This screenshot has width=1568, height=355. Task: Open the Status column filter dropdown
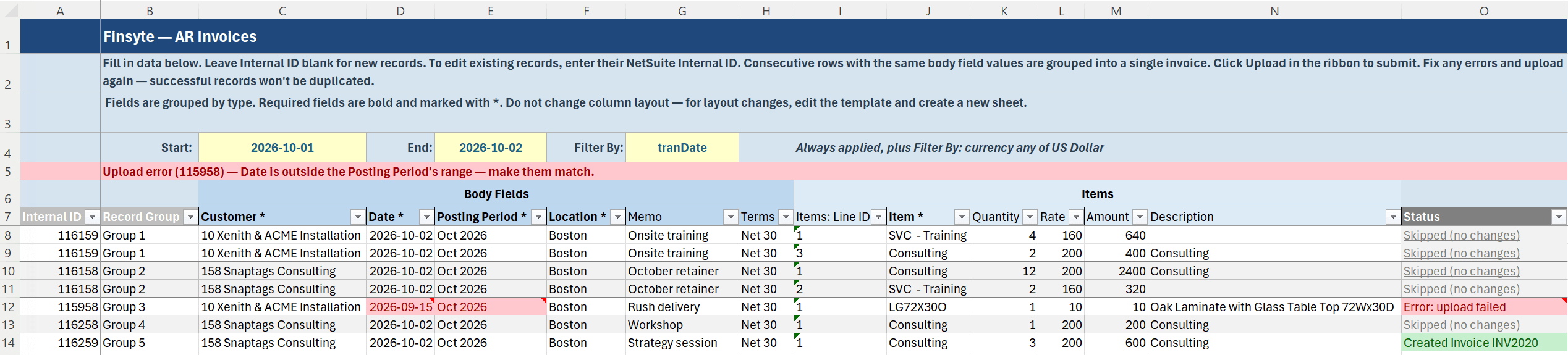[x=1559, y=217]
